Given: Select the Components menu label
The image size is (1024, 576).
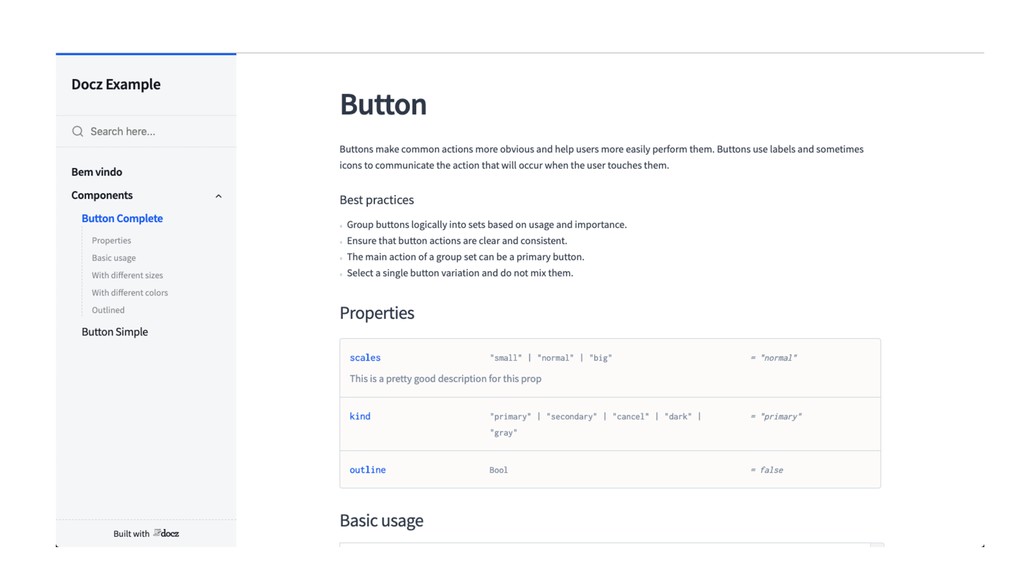Looking at the screenshot, I should pos(102,195).
